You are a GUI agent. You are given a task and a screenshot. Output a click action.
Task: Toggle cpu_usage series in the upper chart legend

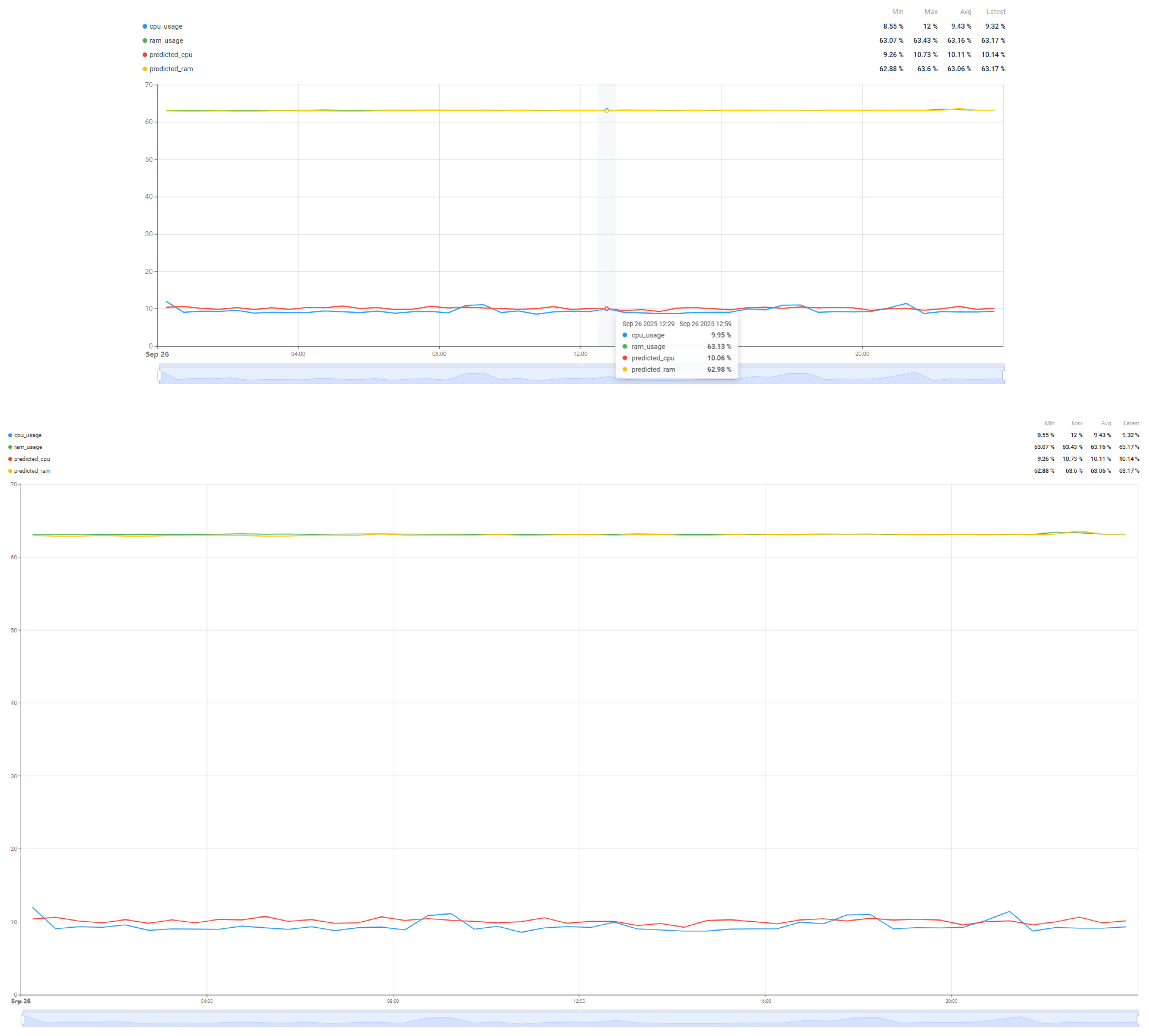165,26
